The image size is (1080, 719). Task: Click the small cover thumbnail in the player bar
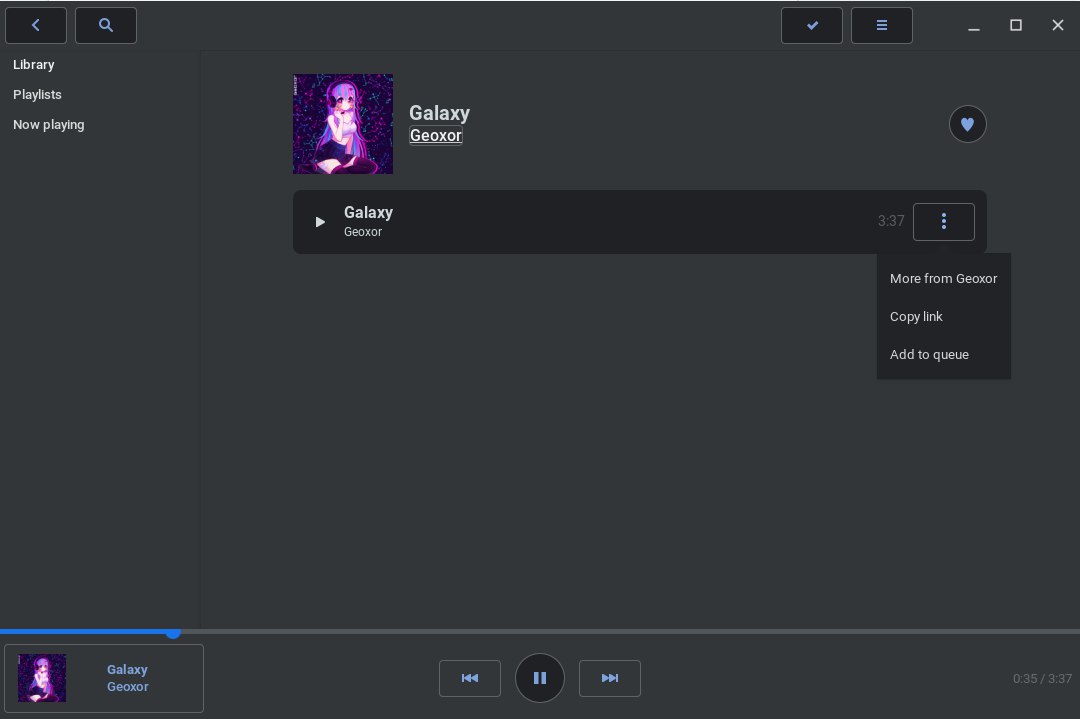[x=42, y=678]
